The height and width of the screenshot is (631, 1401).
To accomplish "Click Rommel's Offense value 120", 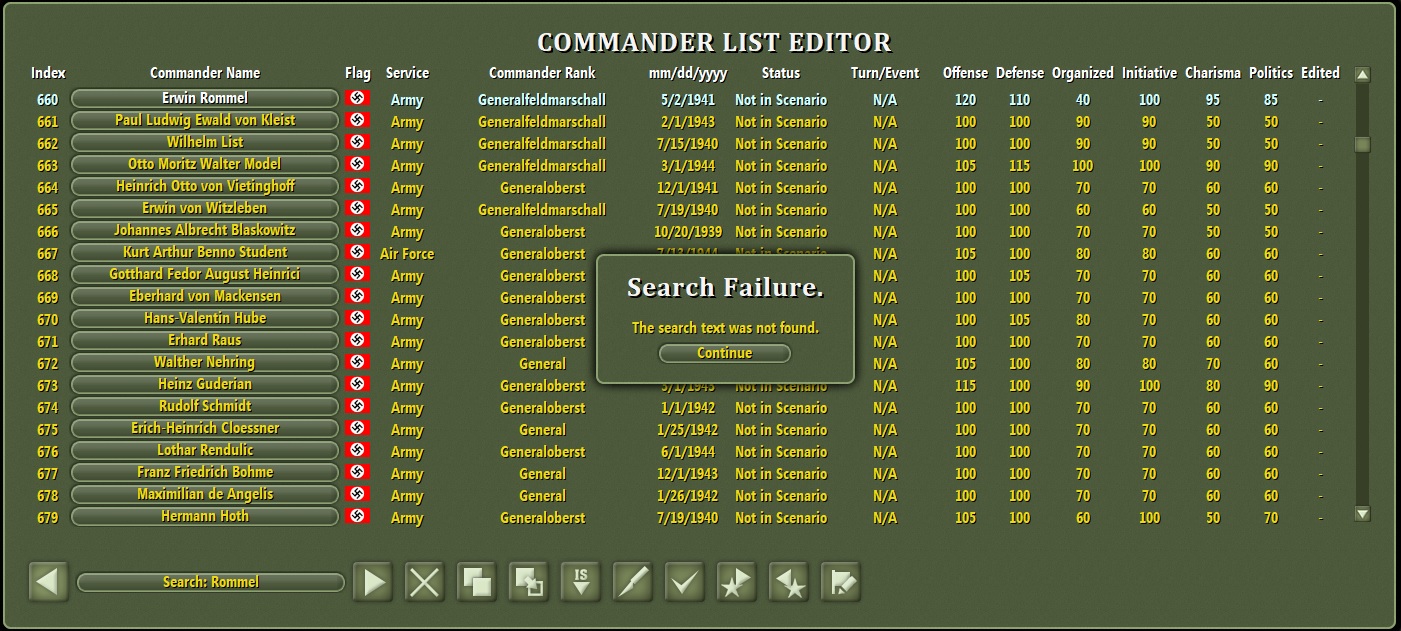I will coord(965,100).
